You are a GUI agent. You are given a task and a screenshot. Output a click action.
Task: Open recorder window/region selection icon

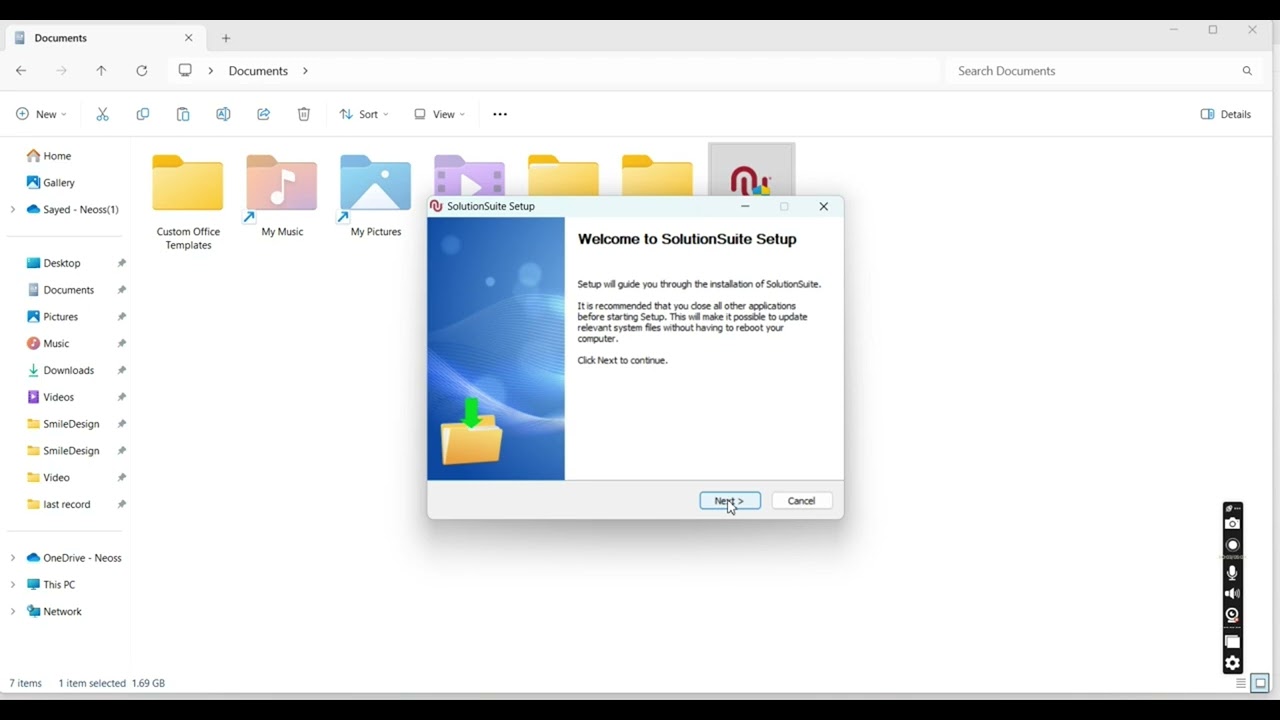[x=1233, y=642]
